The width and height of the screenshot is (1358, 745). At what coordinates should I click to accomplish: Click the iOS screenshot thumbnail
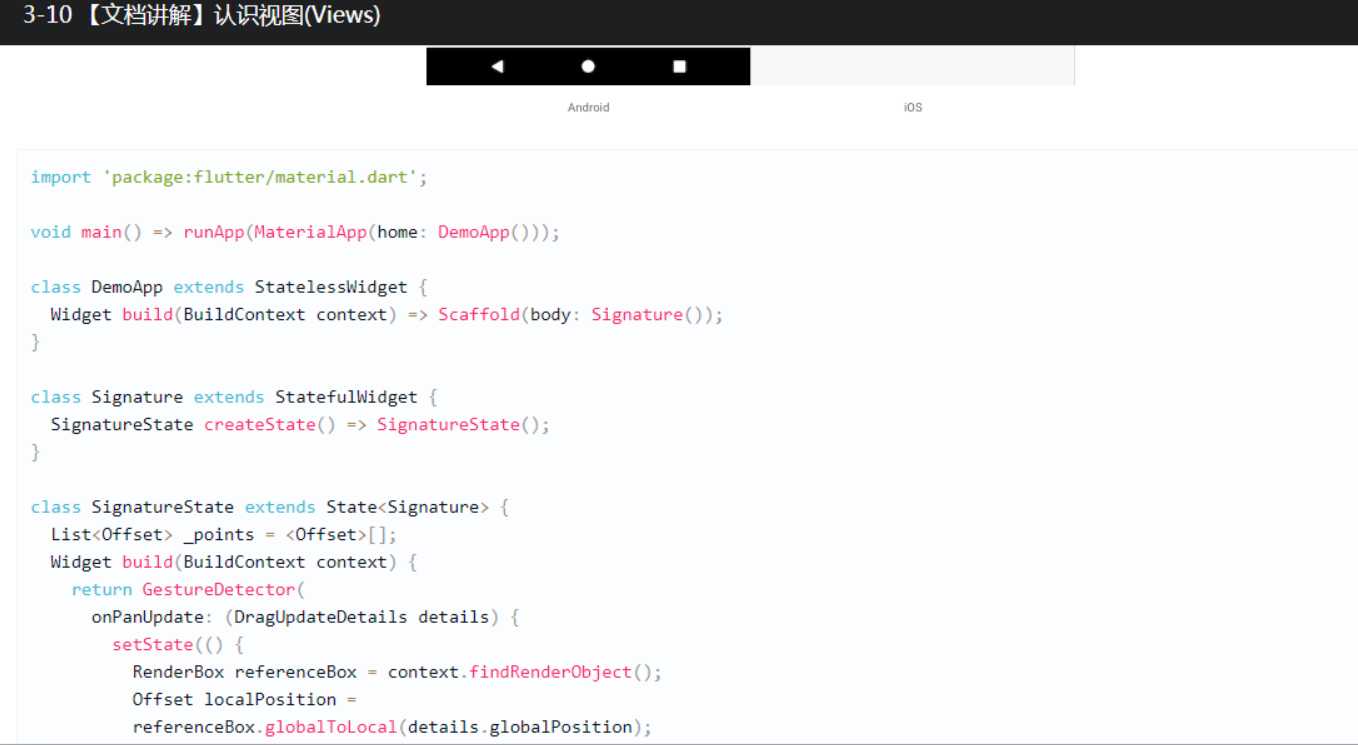[x=912, y=66]
